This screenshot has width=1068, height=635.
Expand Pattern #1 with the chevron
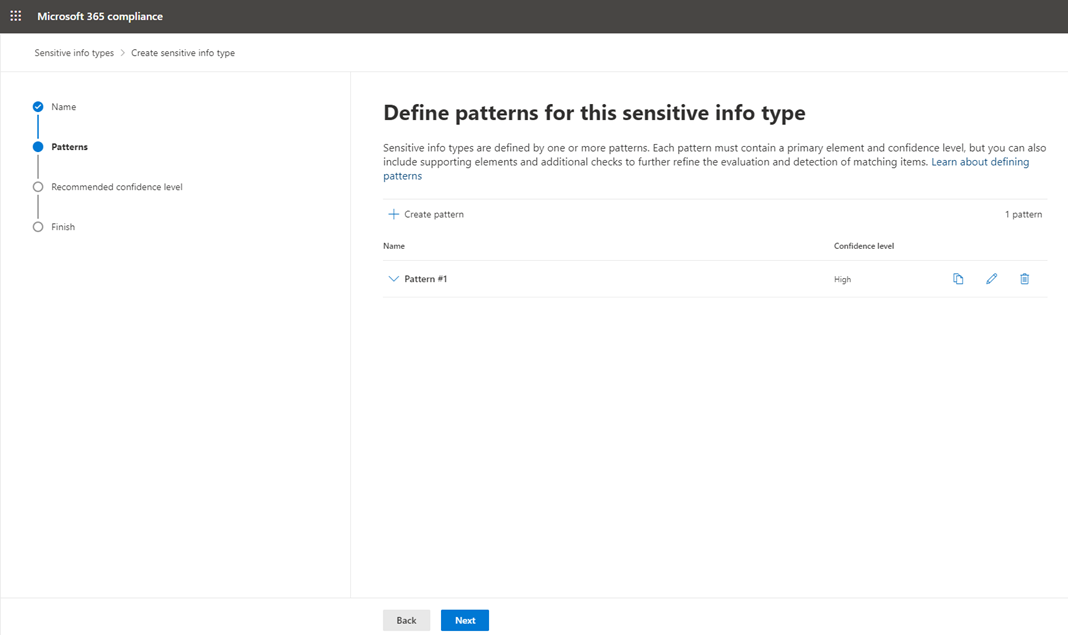pos(393,279)
